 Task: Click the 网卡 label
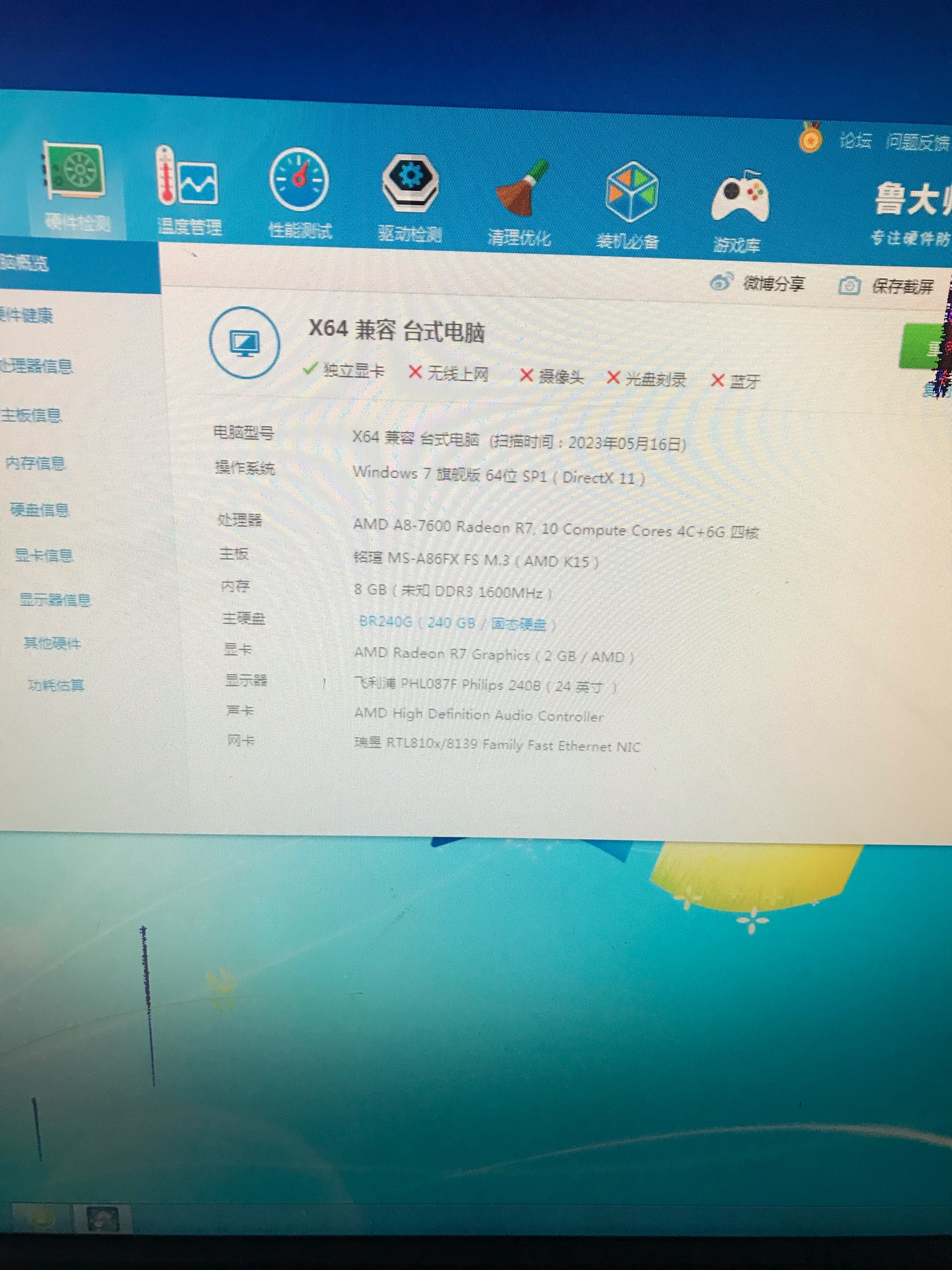coord(241,740)
